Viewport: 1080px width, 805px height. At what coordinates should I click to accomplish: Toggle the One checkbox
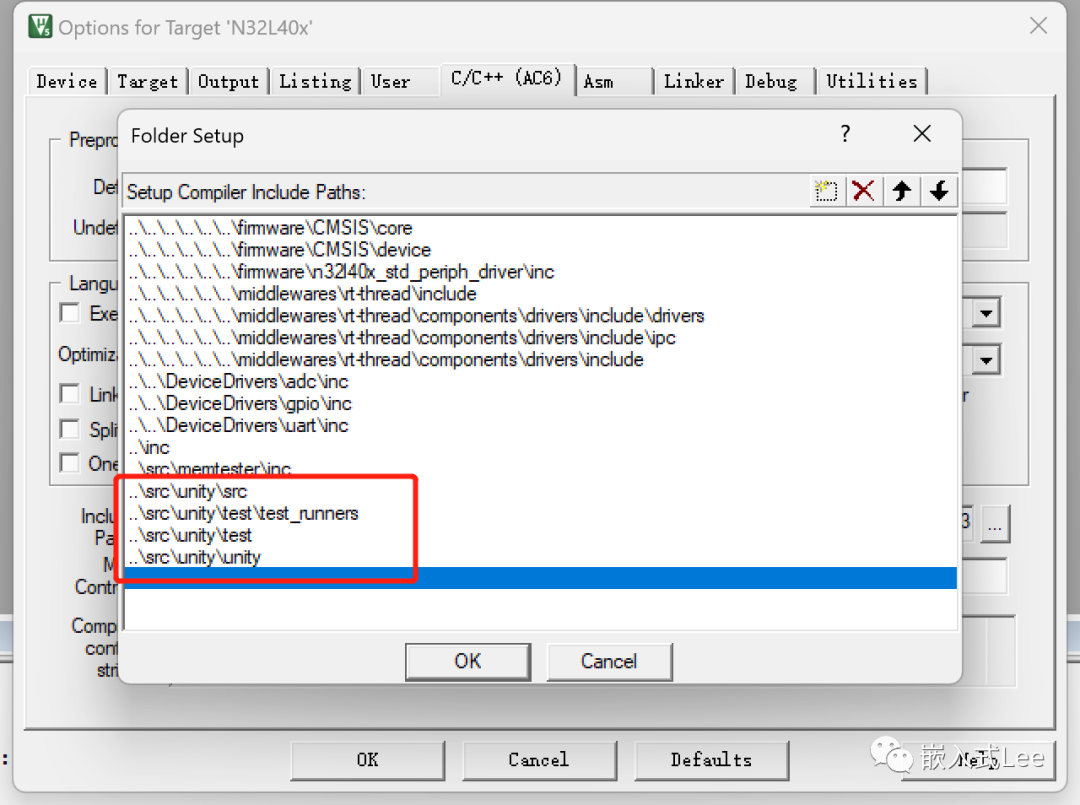[x=69, y=463]
